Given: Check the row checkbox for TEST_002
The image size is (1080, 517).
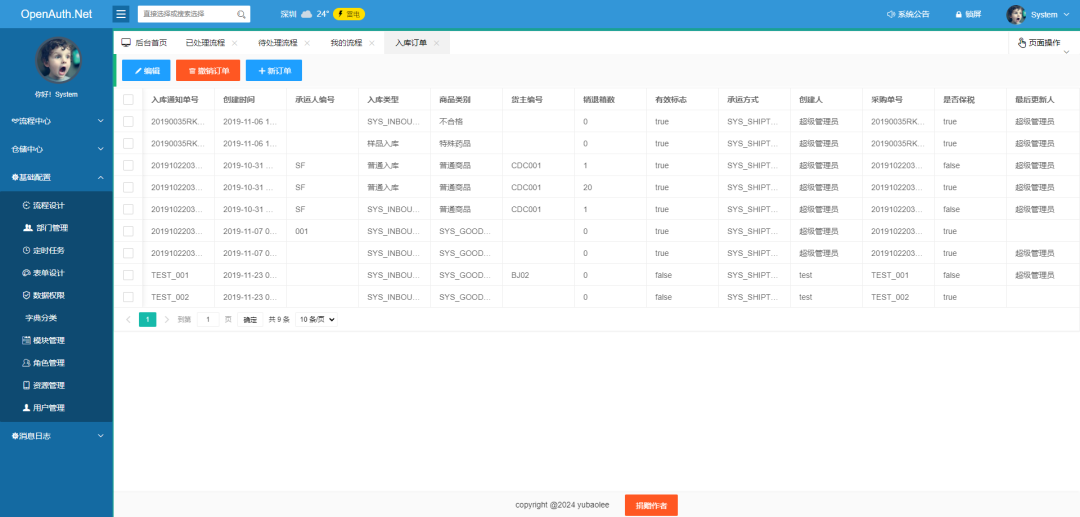Looking at the screenshot, I should pos(128,297).
